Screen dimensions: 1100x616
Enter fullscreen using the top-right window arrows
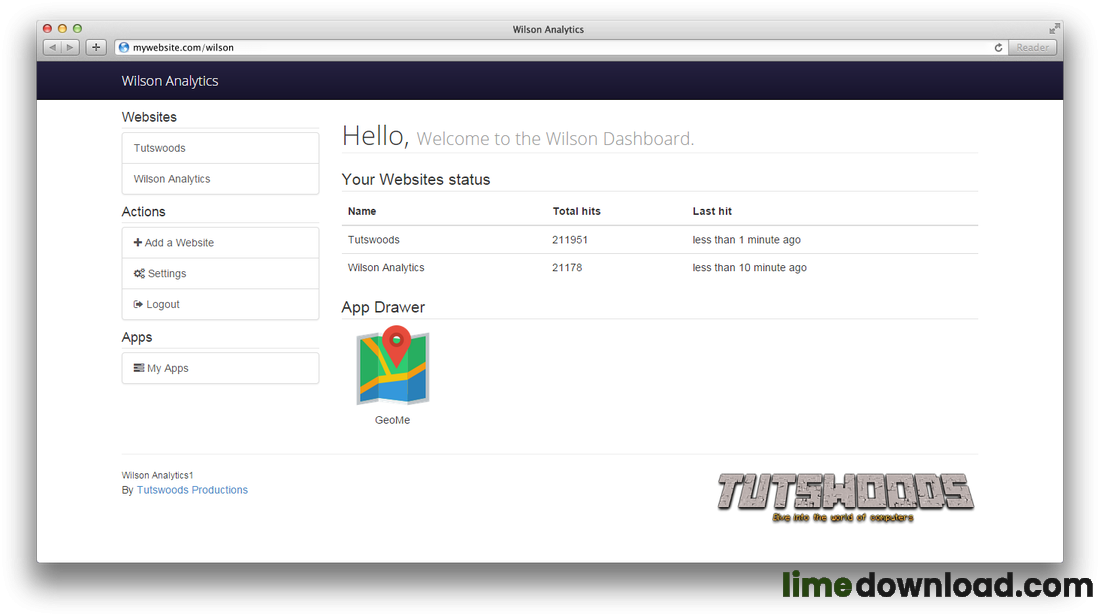pyautogui.click(x=1054, y=29)
